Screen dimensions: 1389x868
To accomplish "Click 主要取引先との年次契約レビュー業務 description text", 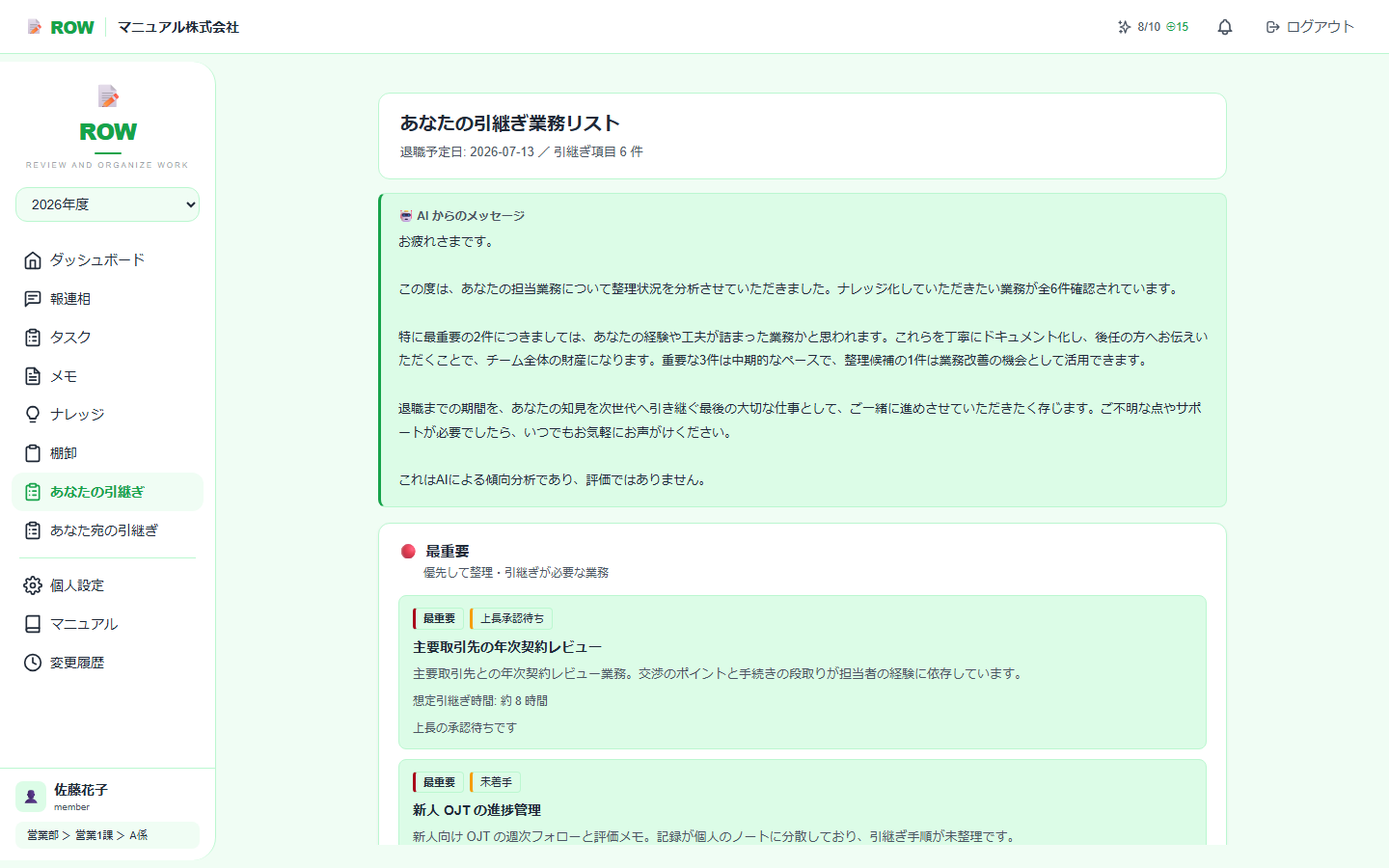I will 719,674.
